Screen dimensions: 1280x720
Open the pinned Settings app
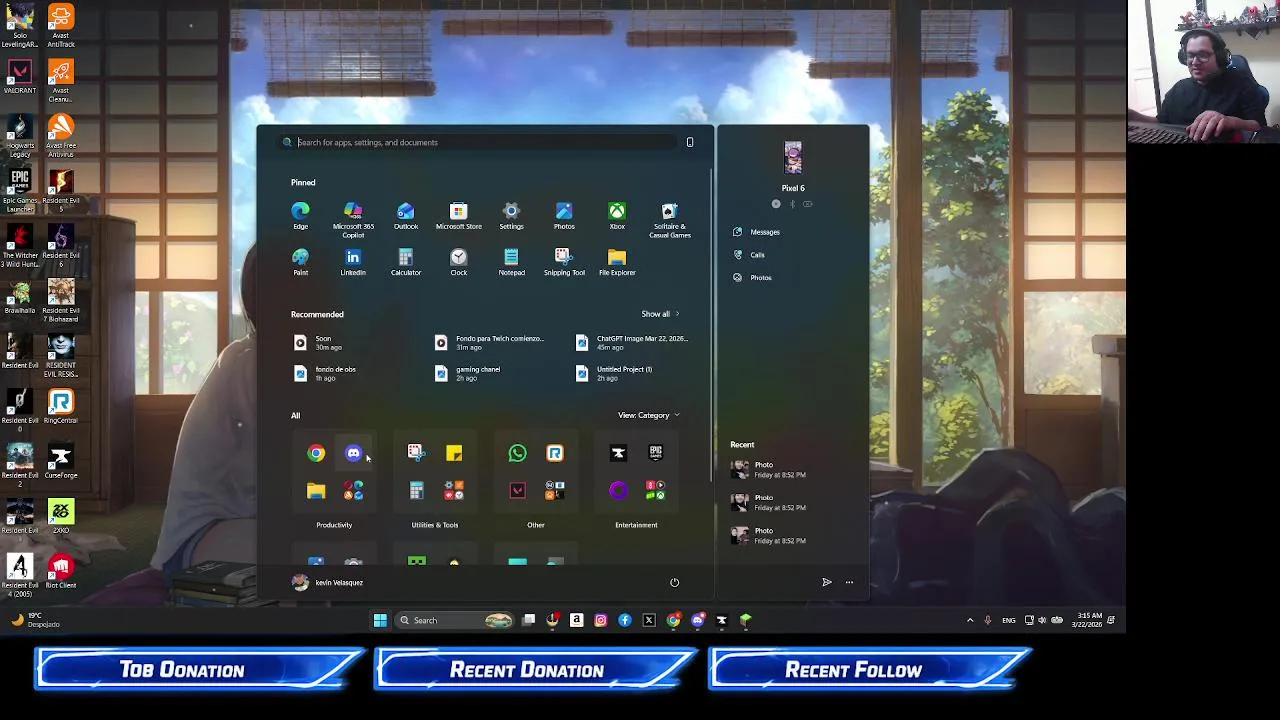pos(511,215)
